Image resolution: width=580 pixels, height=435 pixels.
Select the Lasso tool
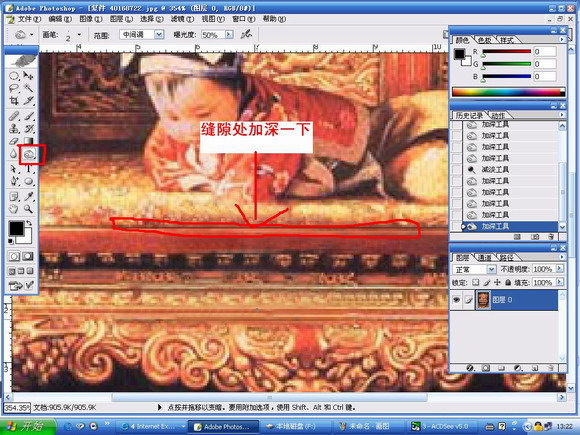click(x=14, y=88)
